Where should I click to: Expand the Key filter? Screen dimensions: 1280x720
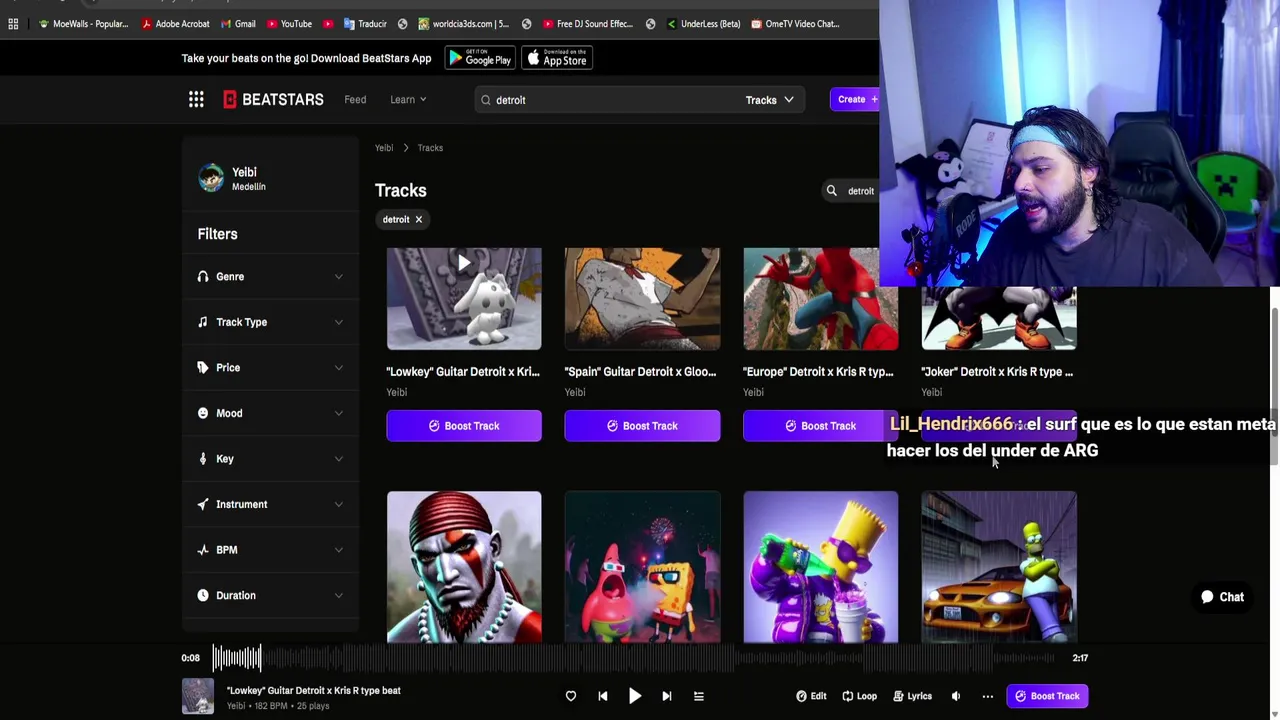pos(270,459)
